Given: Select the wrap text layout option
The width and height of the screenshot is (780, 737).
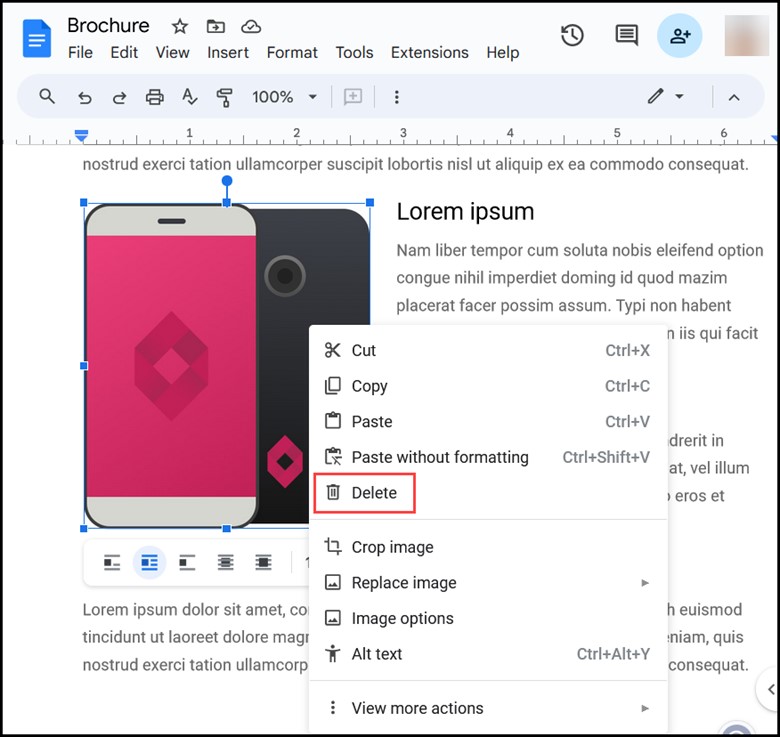Looking at the screenshot, I should [x=149, y=562].
